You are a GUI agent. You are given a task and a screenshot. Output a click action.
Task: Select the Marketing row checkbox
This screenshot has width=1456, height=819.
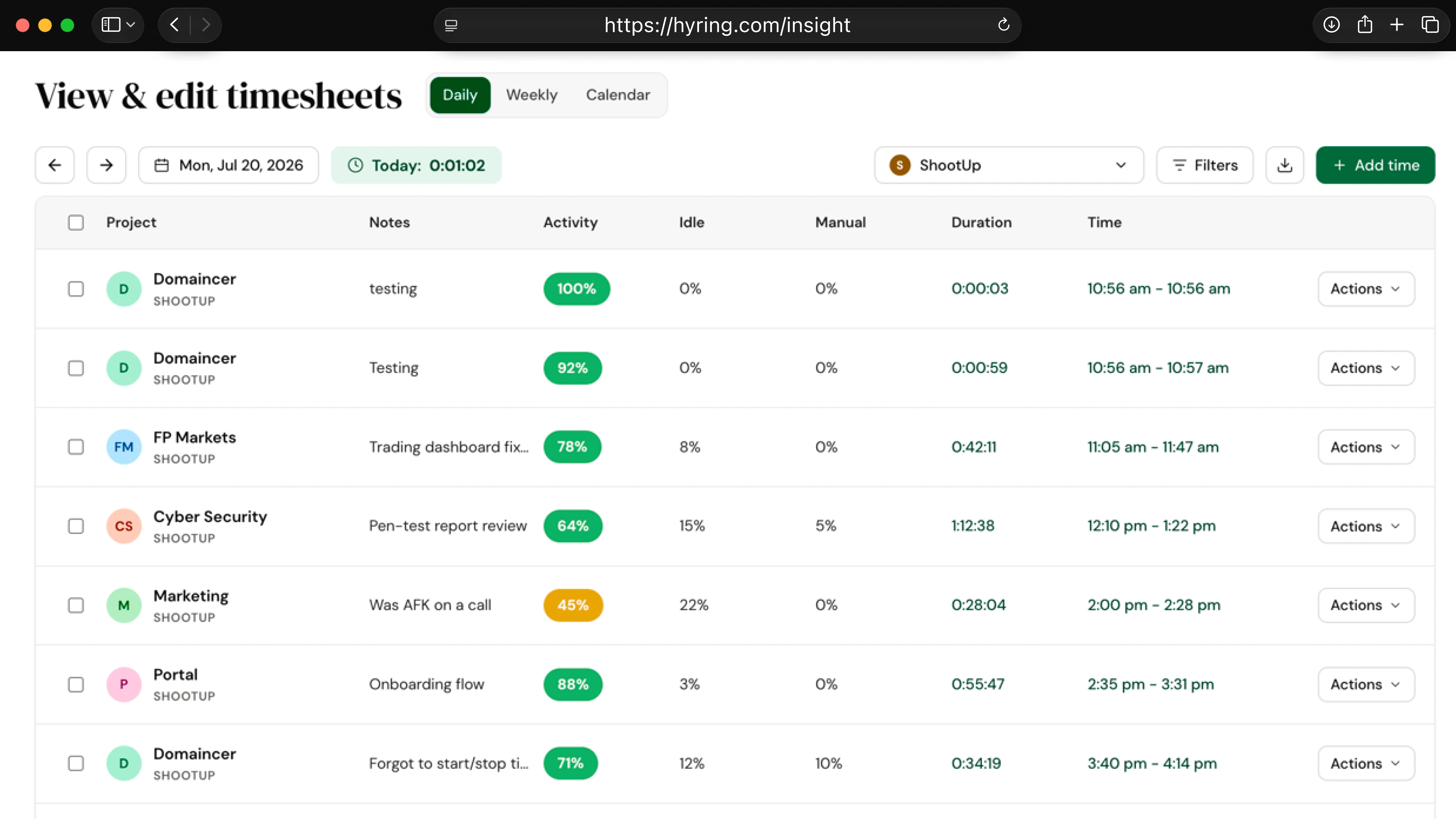pyautogui.click(x=76, y=605)
